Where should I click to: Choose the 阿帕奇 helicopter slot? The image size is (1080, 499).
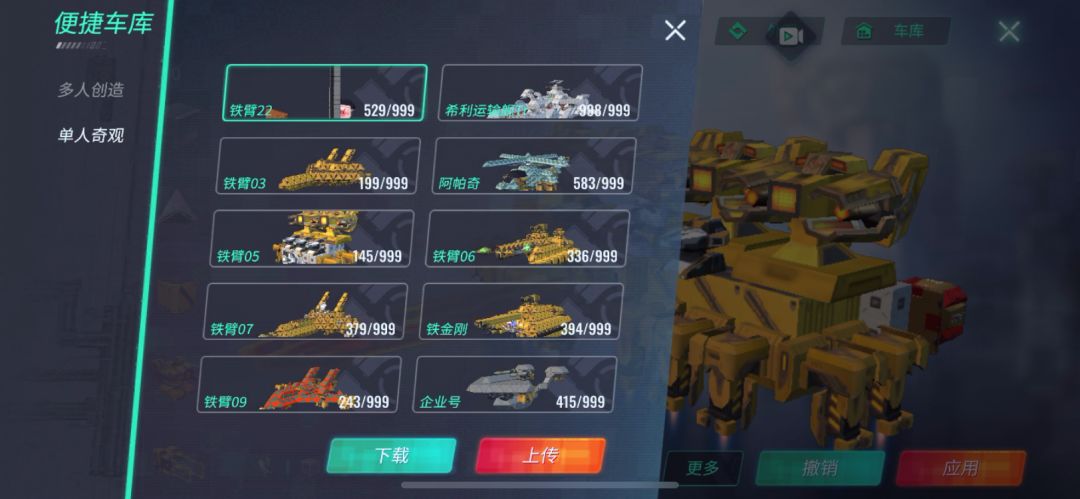coord(534,166)
